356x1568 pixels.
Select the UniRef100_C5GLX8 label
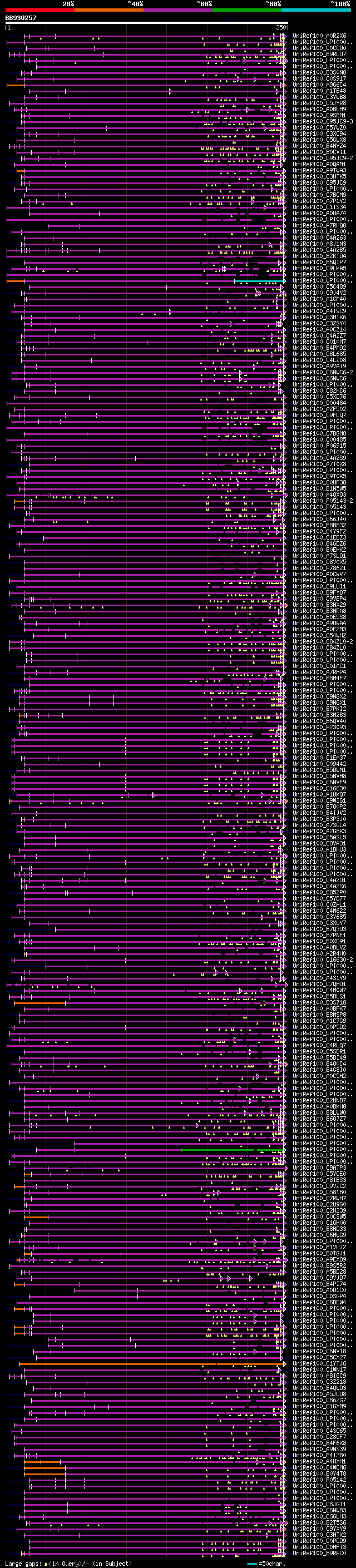pyautogui.click(x=319, y=140)
